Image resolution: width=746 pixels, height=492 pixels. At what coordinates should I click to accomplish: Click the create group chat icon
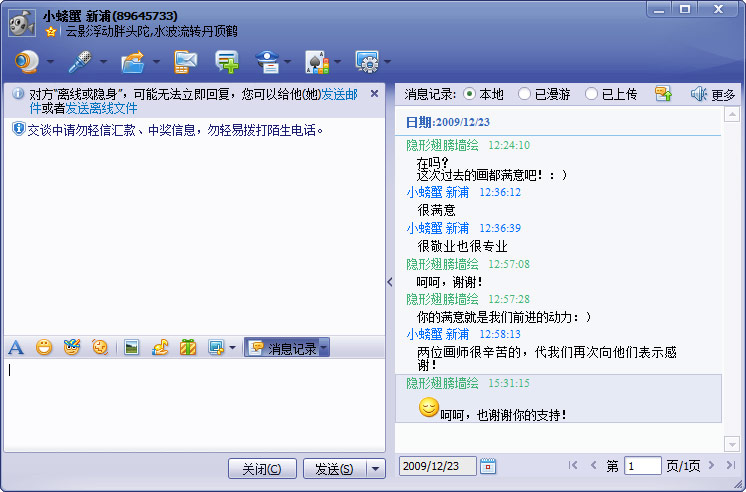[227, 62]
